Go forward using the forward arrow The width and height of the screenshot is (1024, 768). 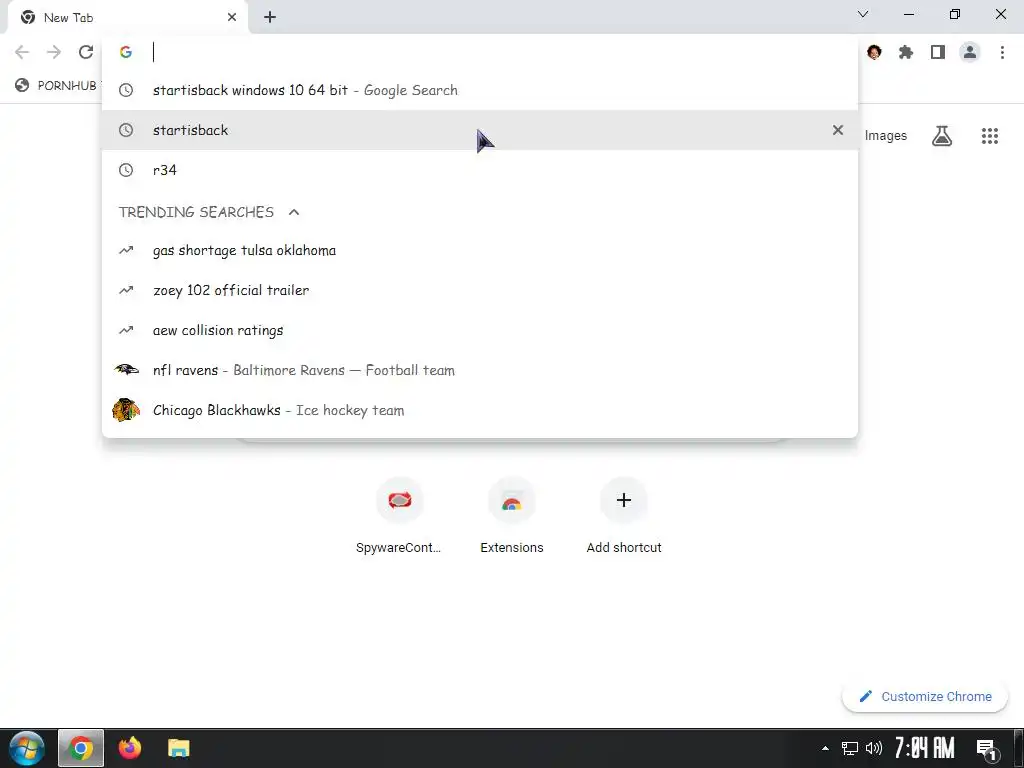[54, 52]
